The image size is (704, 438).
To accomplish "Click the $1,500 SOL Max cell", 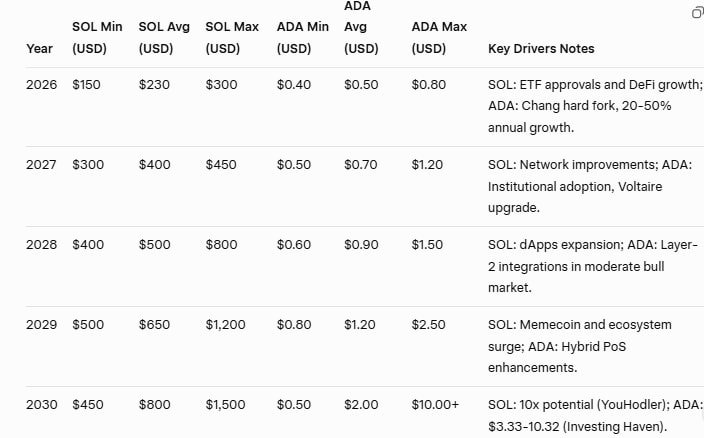I will coord(225,405).
